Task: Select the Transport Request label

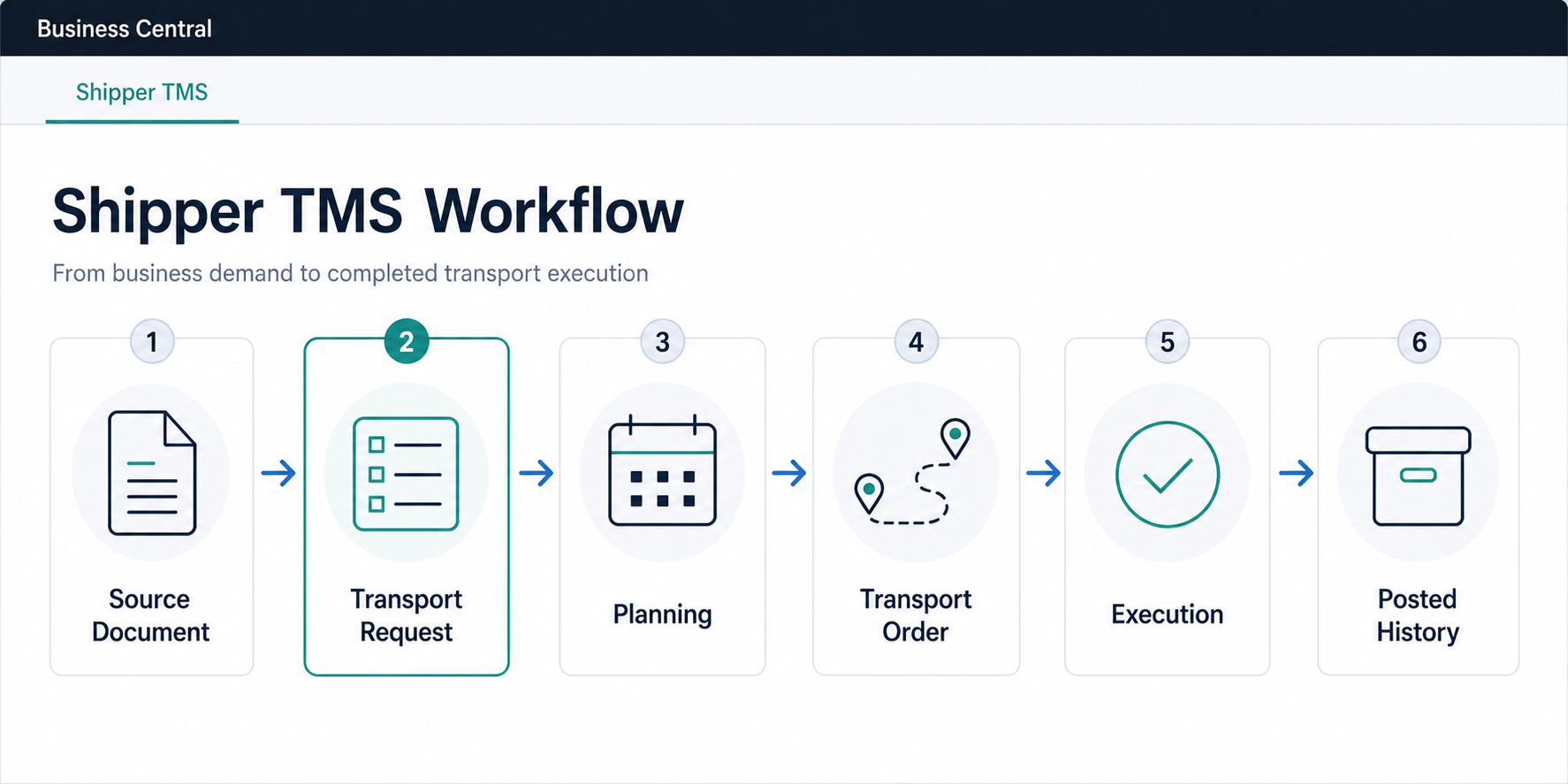Action: 406,615
